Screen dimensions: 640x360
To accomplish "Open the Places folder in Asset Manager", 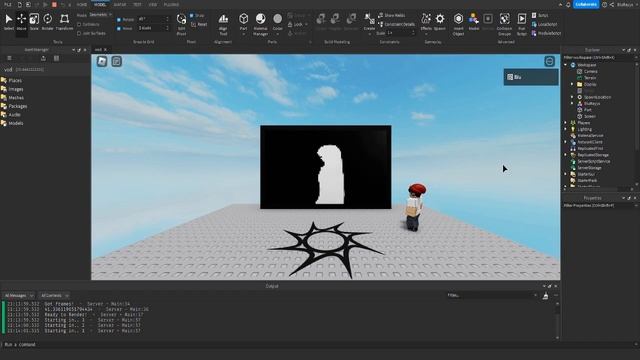I will click(x=12, y=80).
